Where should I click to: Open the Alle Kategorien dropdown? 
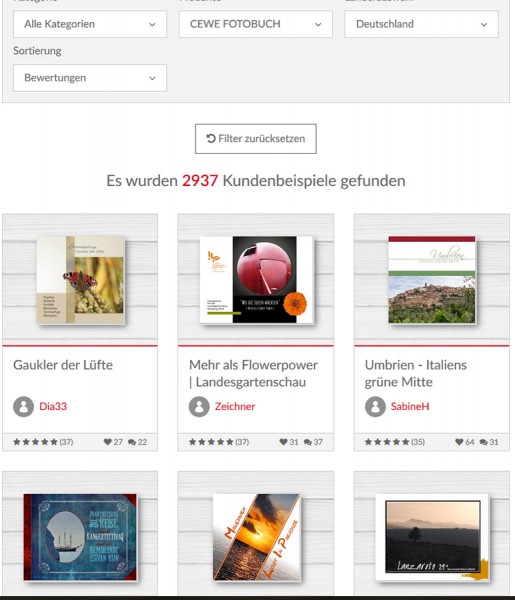point(90,24)
